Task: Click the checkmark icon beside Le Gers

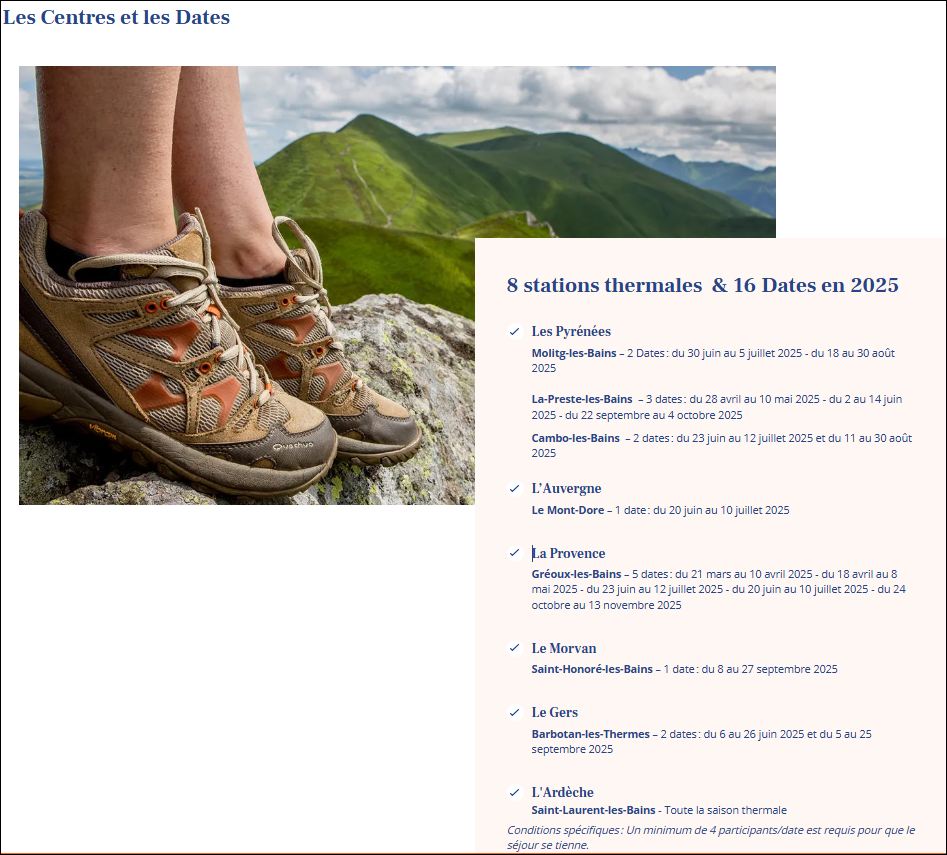Action: pyautogui.click(x=515, y=712)
